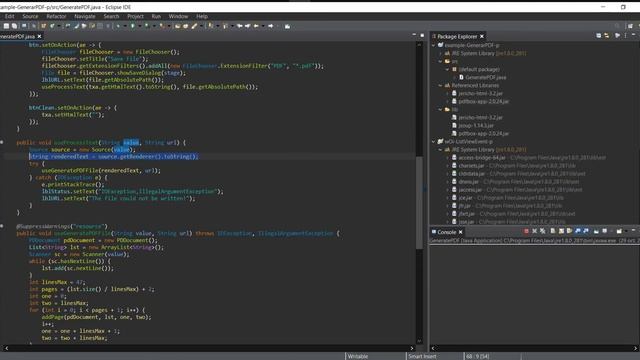Viewport: 640px width, 360px height.
Task: Minimize the Console view
Action: (633, 231)
